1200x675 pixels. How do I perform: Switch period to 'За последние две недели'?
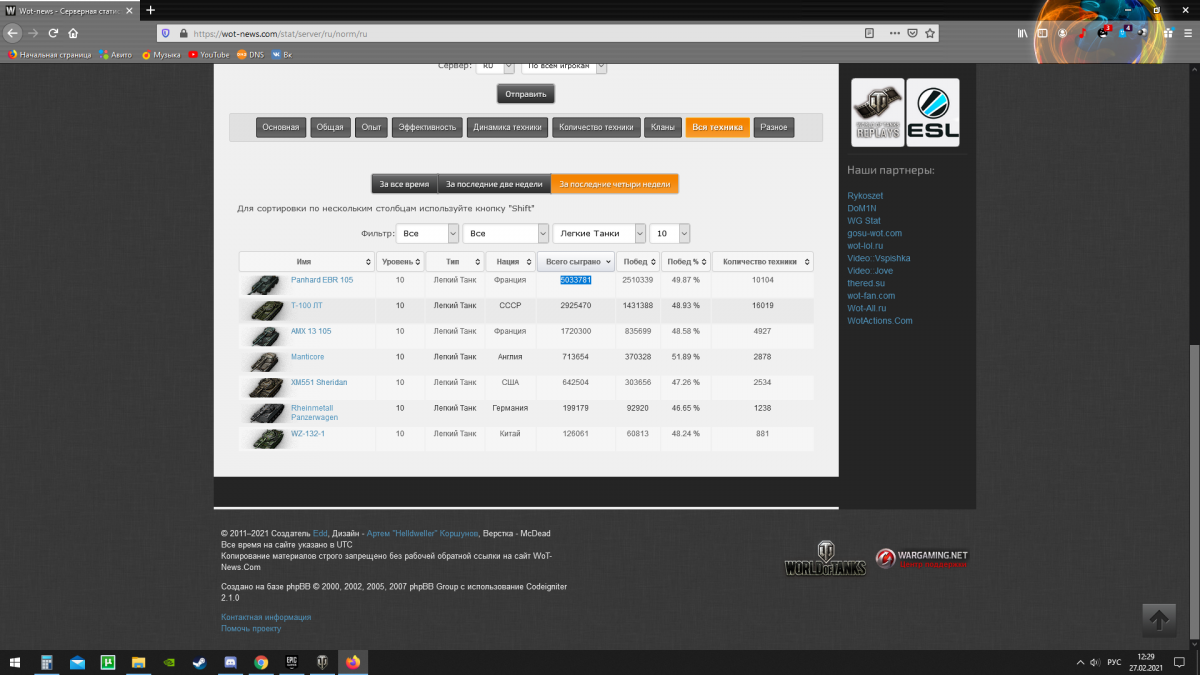tap(494, 184)
